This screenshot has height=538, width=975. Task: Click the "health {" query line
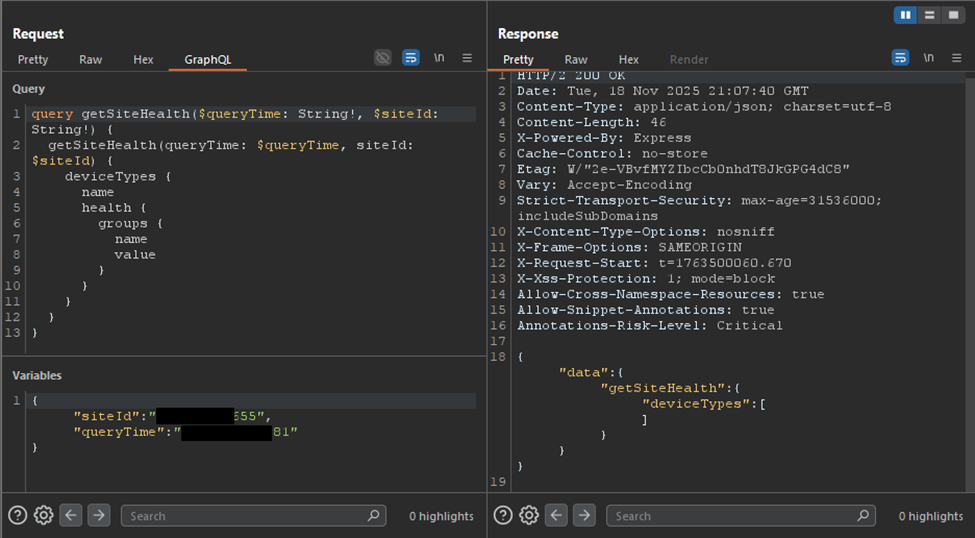(x=114, y=208)
